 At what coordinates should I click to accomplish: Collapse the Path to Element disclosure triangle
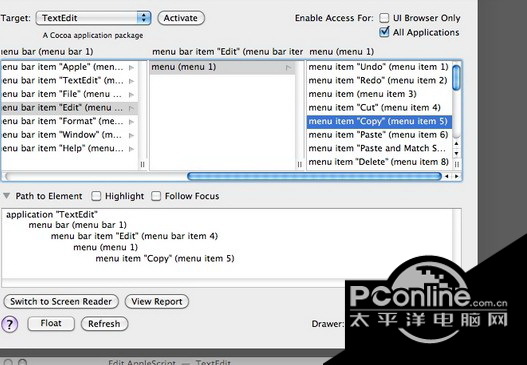pos(6,195)
